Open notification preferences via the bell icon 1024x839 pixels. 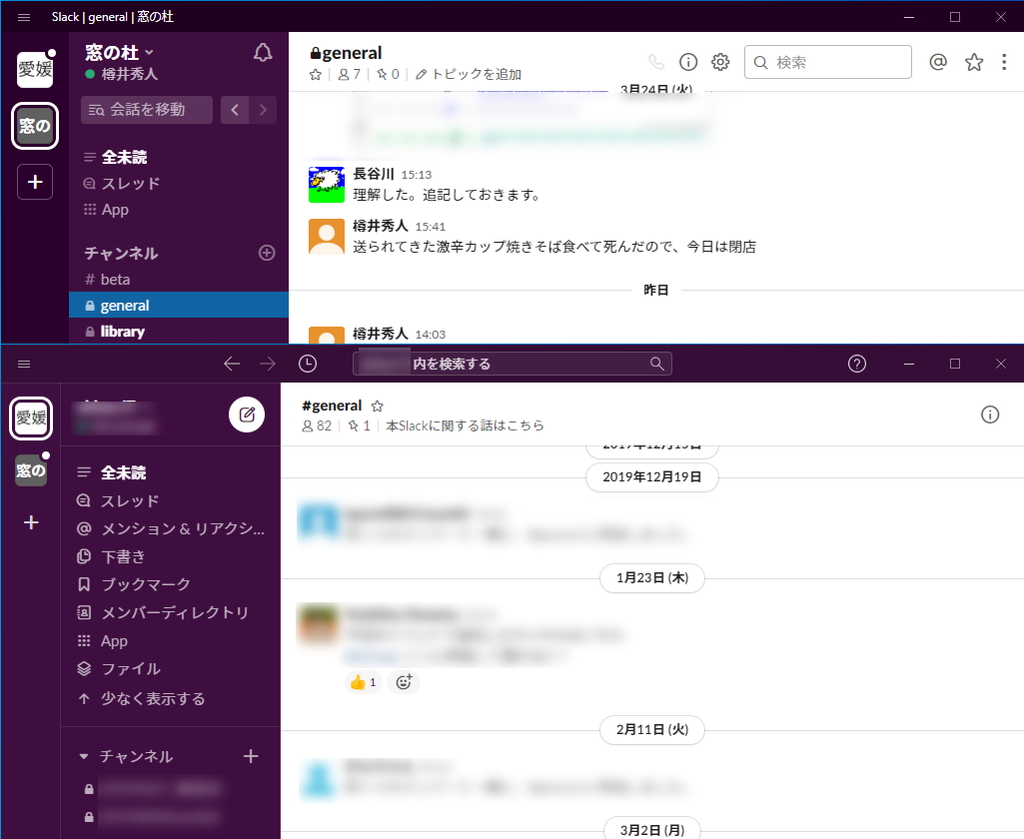tap(262, 52)
